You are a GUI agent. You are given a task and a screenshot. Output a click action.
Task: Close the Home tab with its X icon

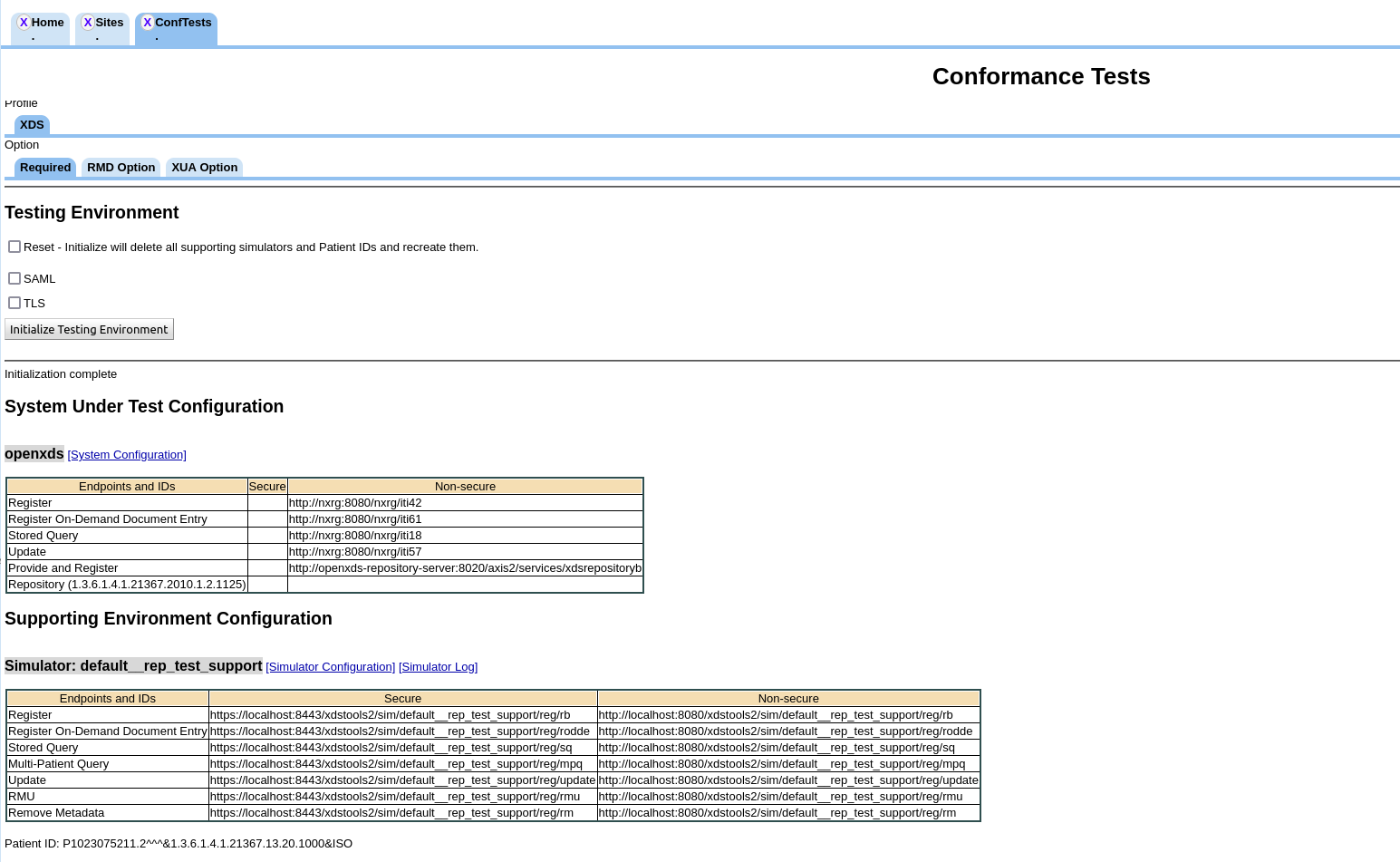(24, 23)
